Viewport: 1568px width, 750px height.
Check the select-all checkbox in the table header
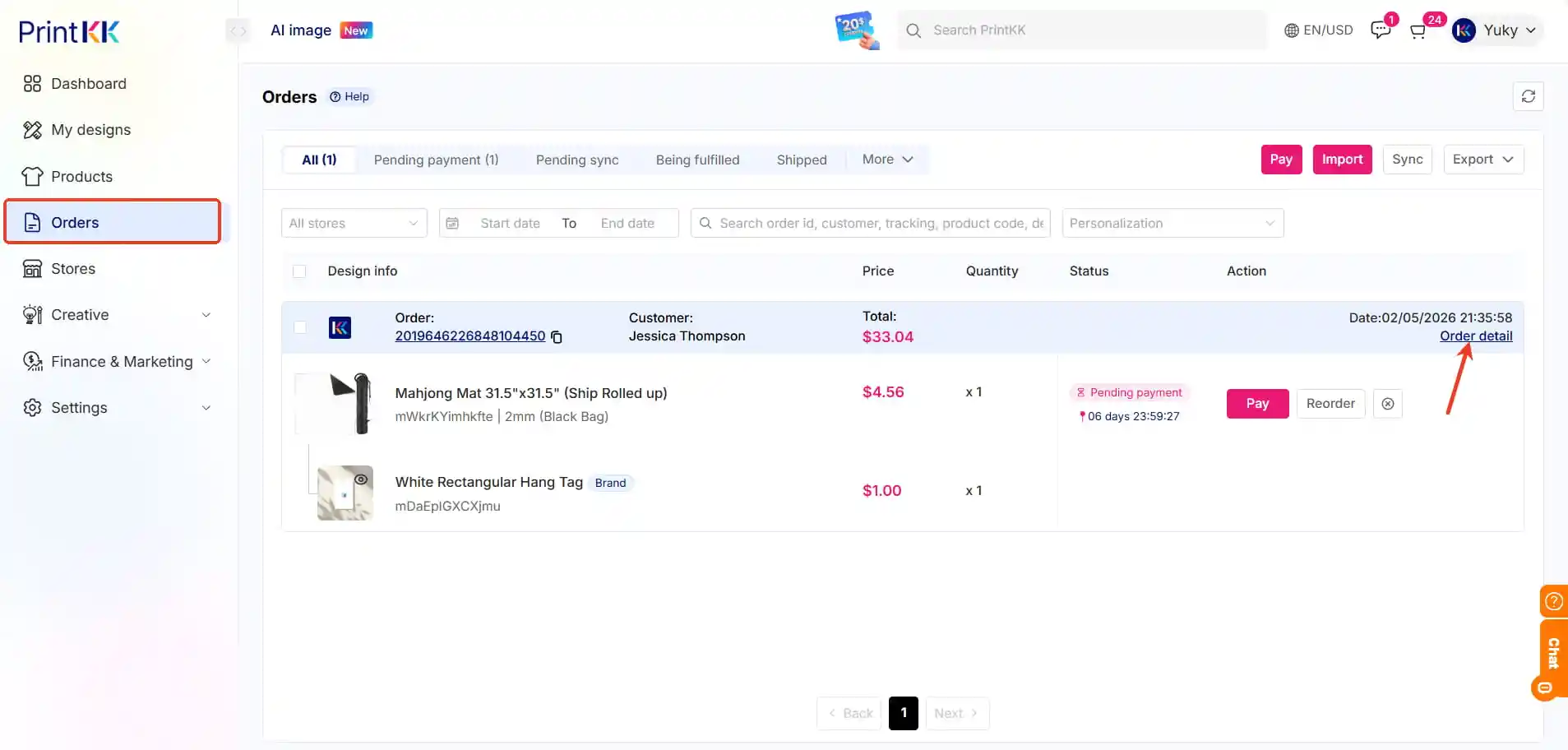click(298, 271)
